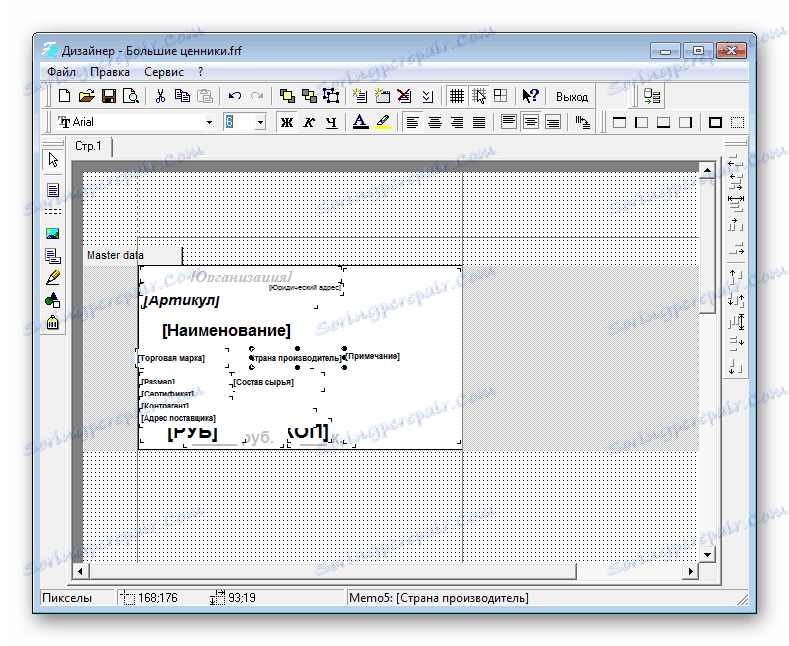Select the arrow pointer tool
Image resolution: width=789 pixels, height=646 pixels.
tap(53, 160)
